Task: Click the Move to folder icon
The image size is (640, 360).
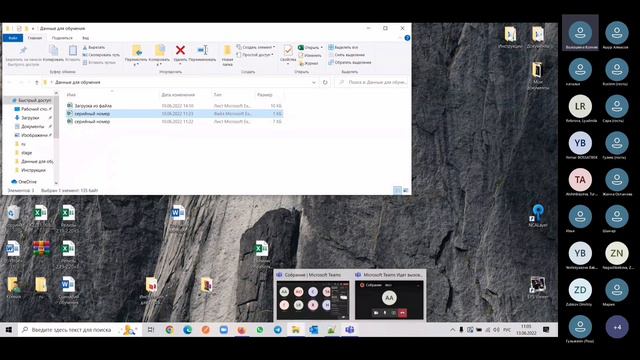Action: (x=137, y=51)
